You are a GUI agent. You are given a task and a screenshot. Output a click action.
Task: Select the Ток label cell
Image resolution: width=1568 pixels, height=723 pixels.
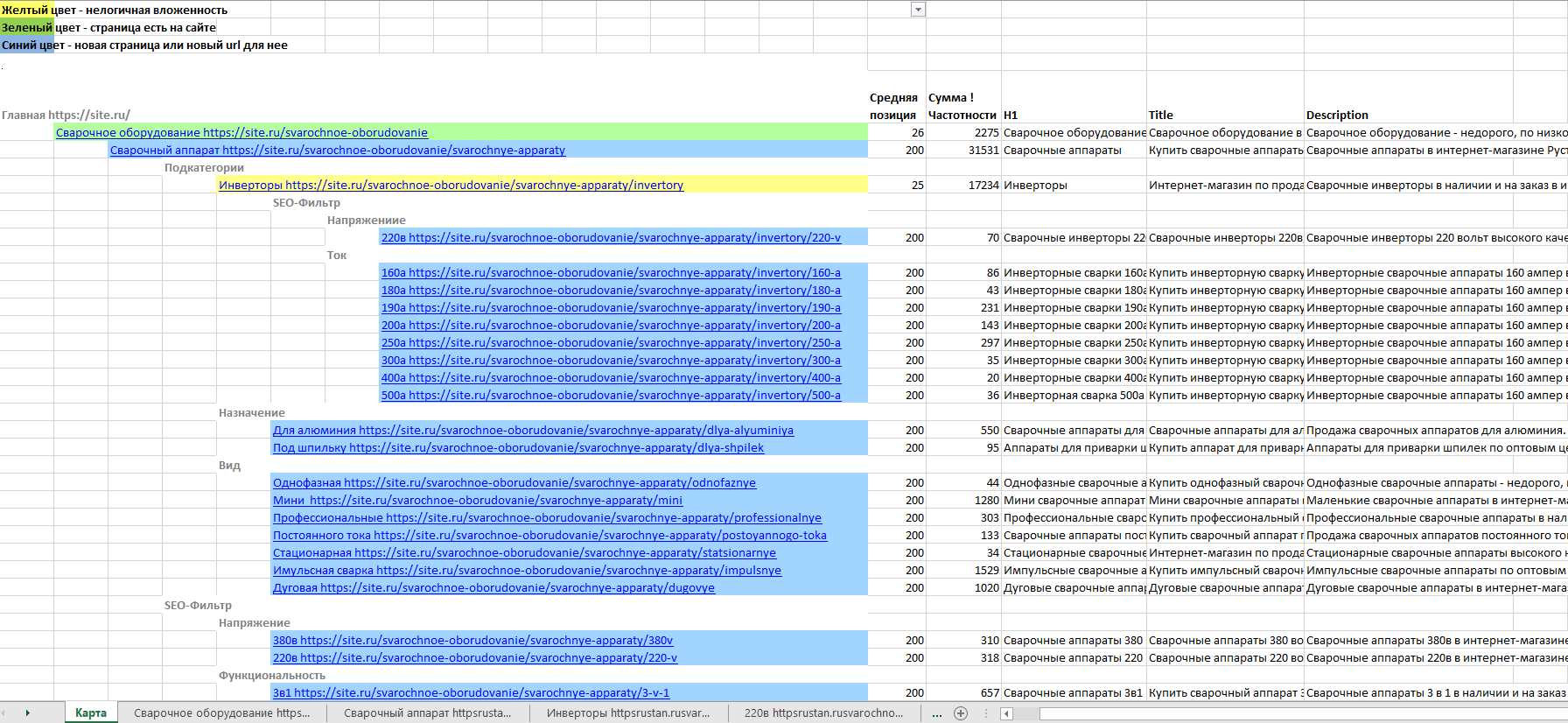pyautogui.click(x=337, y=256)
